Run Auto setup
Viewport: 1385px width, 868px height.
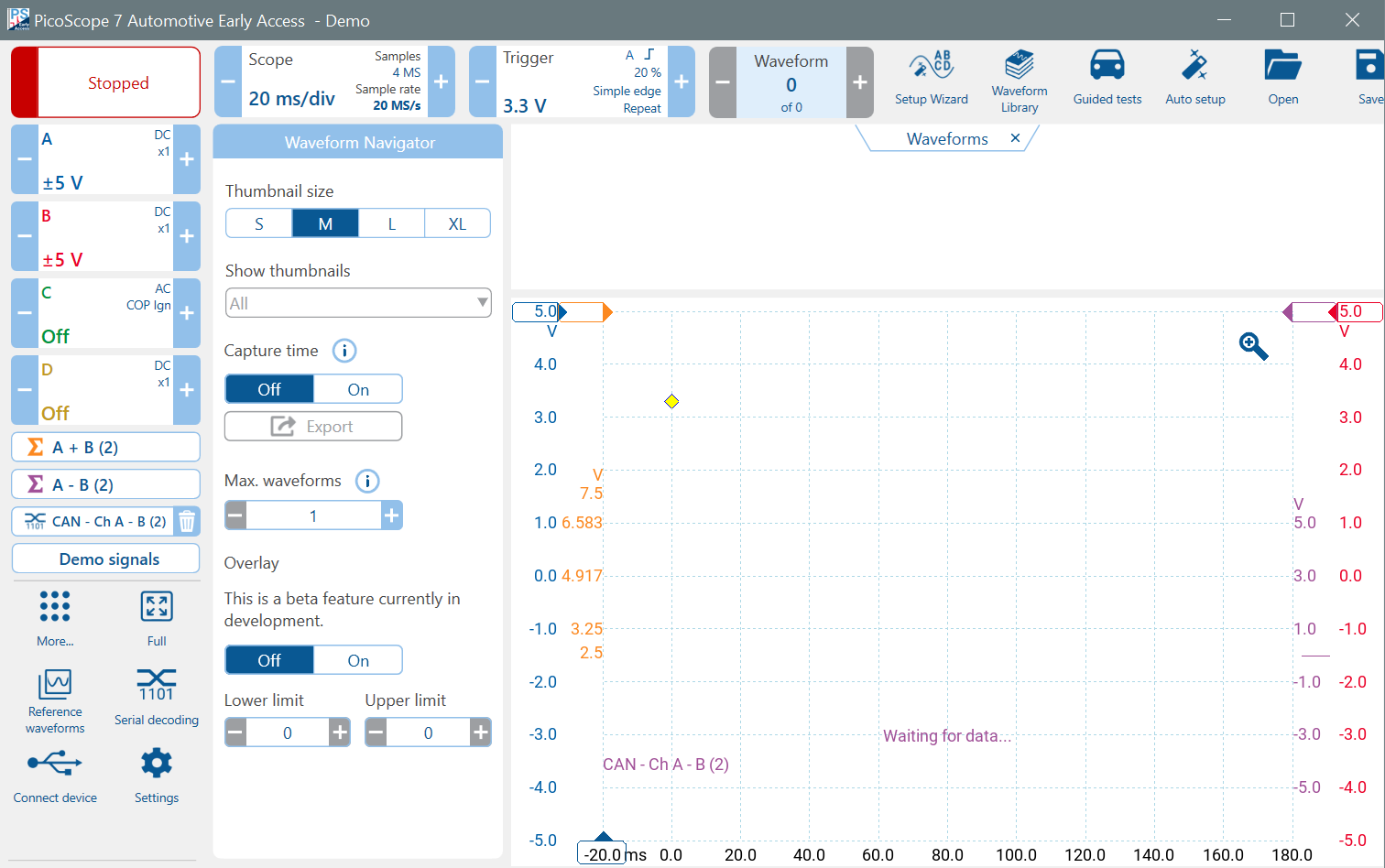click(x=1194, y=80)
